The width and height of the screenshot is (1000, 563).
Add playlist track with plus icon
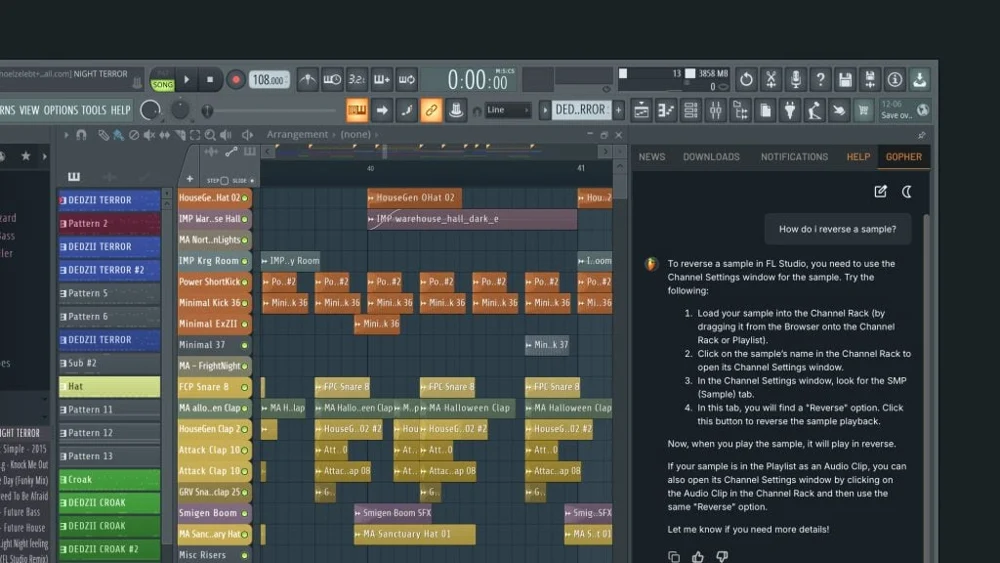[x=189, y=179]
